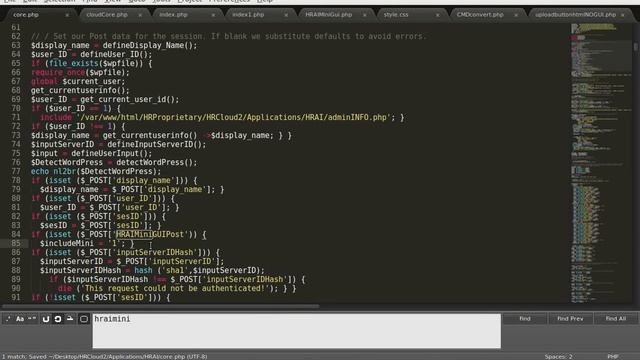The height and width of the screenshot is (360, 640).
Task: Open the Project menu
Action: (x=190, y=2)
